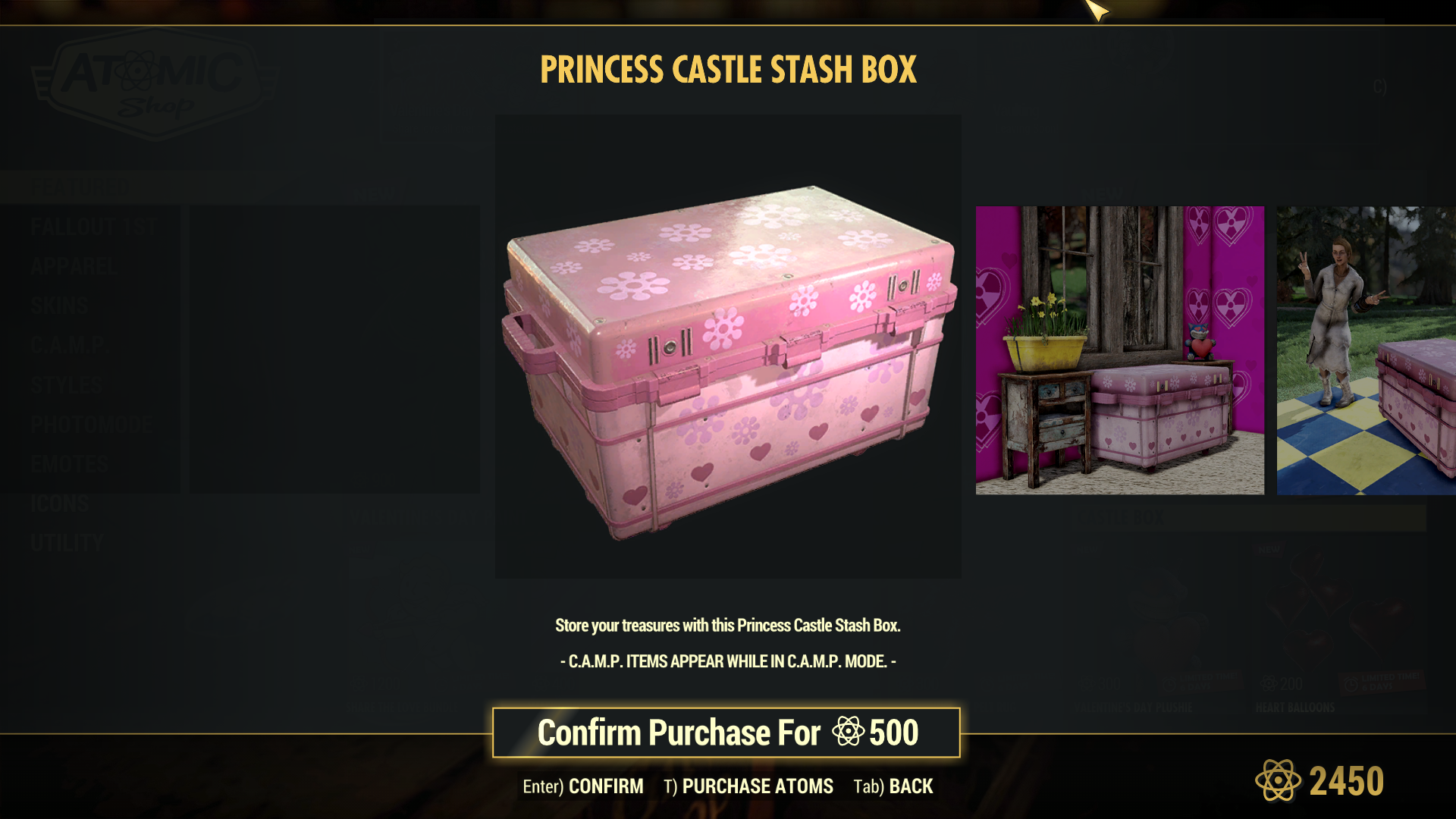Click the Princess Castle Stash Box title
The image size is (1456, 819).
pos(728,70)
